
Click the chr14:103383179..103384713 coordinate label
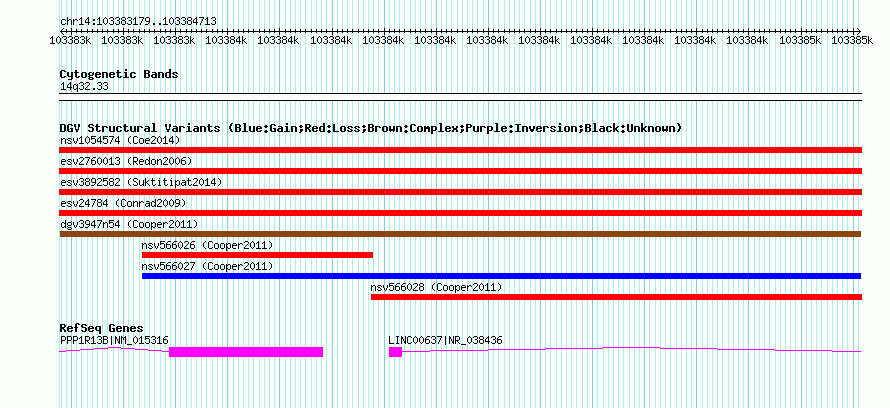(x=138, y=22)
